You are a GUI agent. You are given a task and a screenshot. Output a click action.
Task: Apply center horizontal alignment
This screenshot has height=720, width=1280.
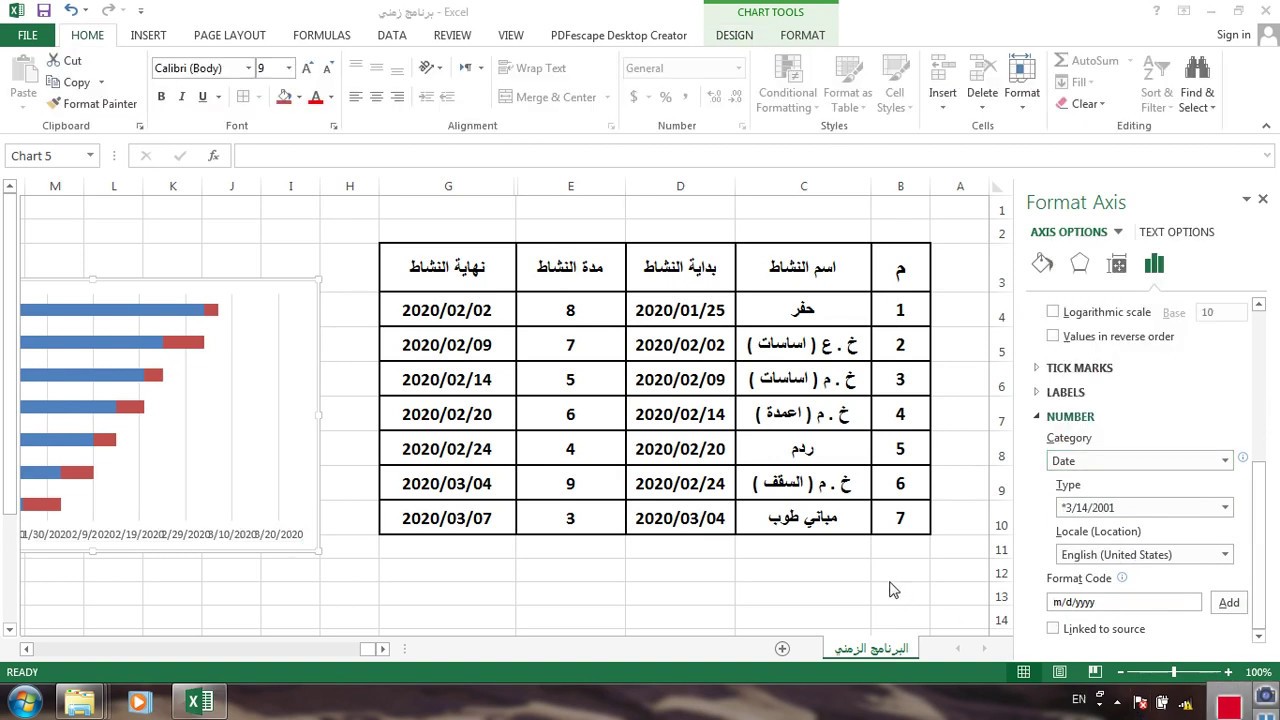(376, 97)
